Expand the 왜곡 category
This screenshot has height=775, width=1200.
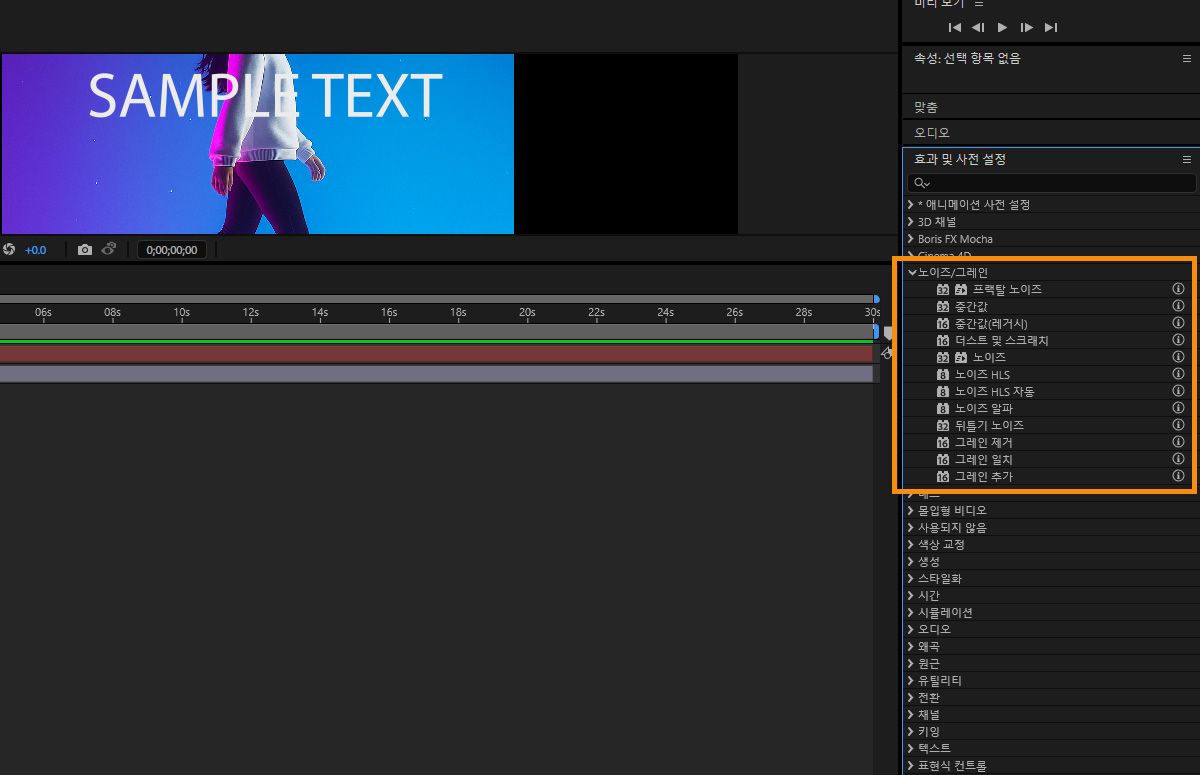coord(911,646)
